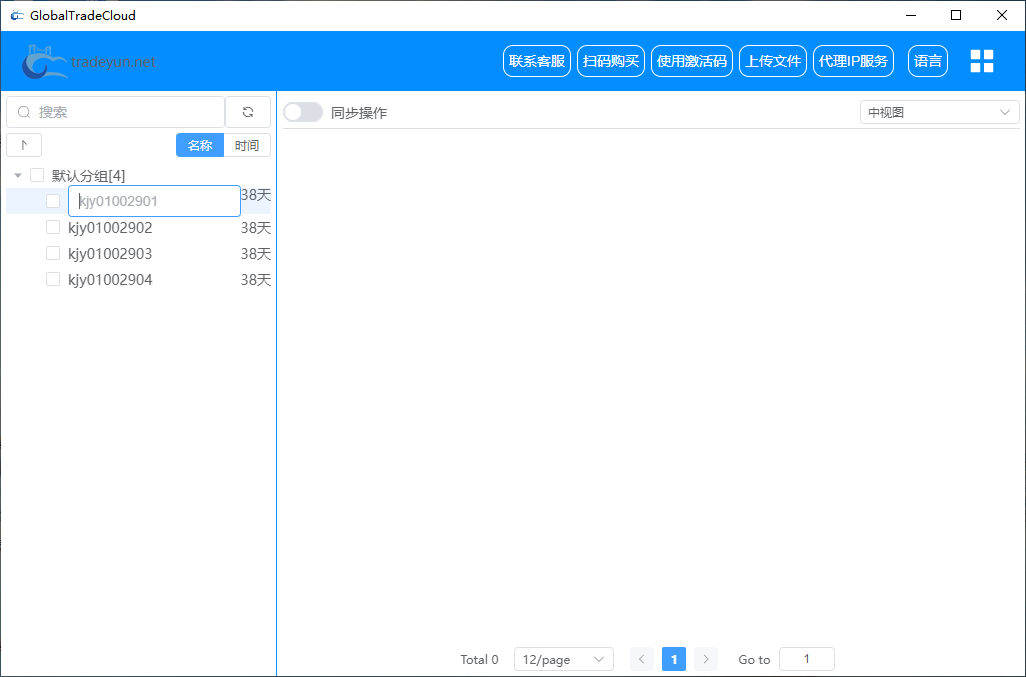The image size is (1026, 677).
Task: Select the 名称 sort tab
Action: [x=200, y=145]
